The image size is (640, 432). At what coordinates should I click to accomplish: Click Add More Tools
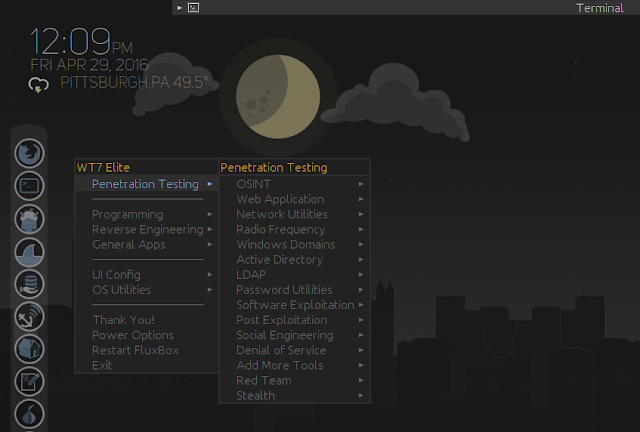point(295,365)
